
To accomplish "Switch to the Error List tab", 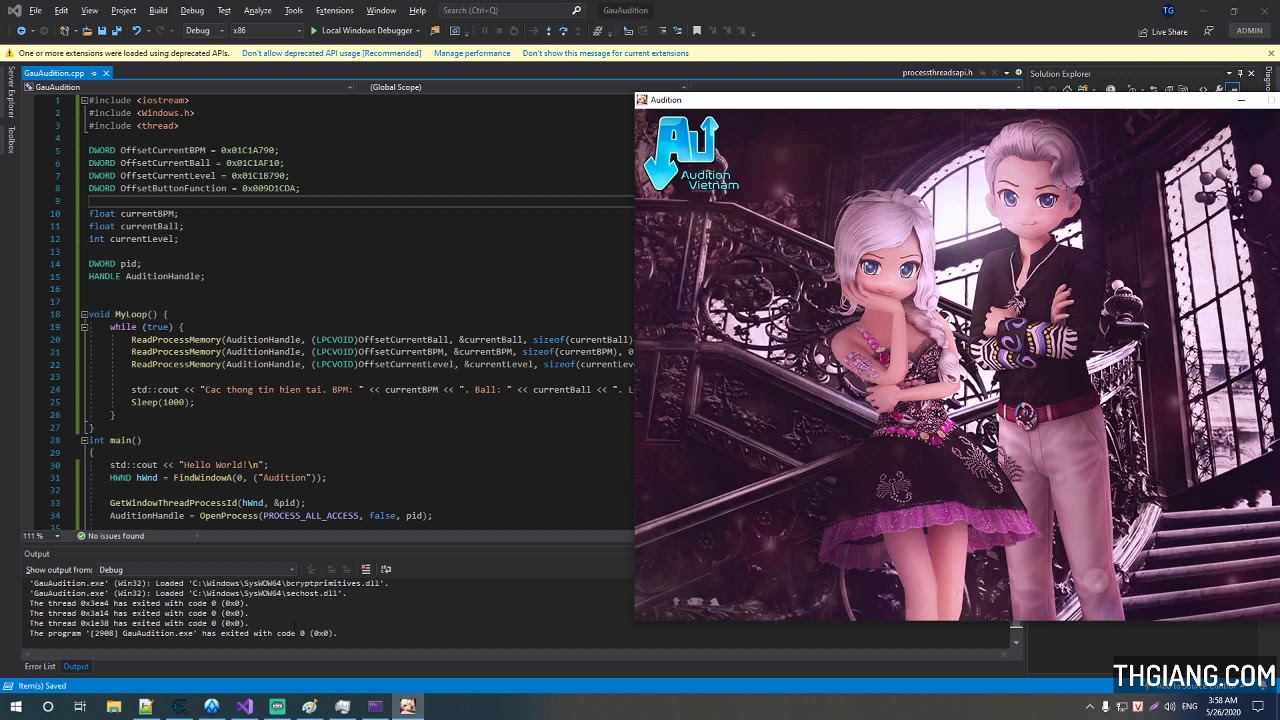I will click(x=40, y=667).
